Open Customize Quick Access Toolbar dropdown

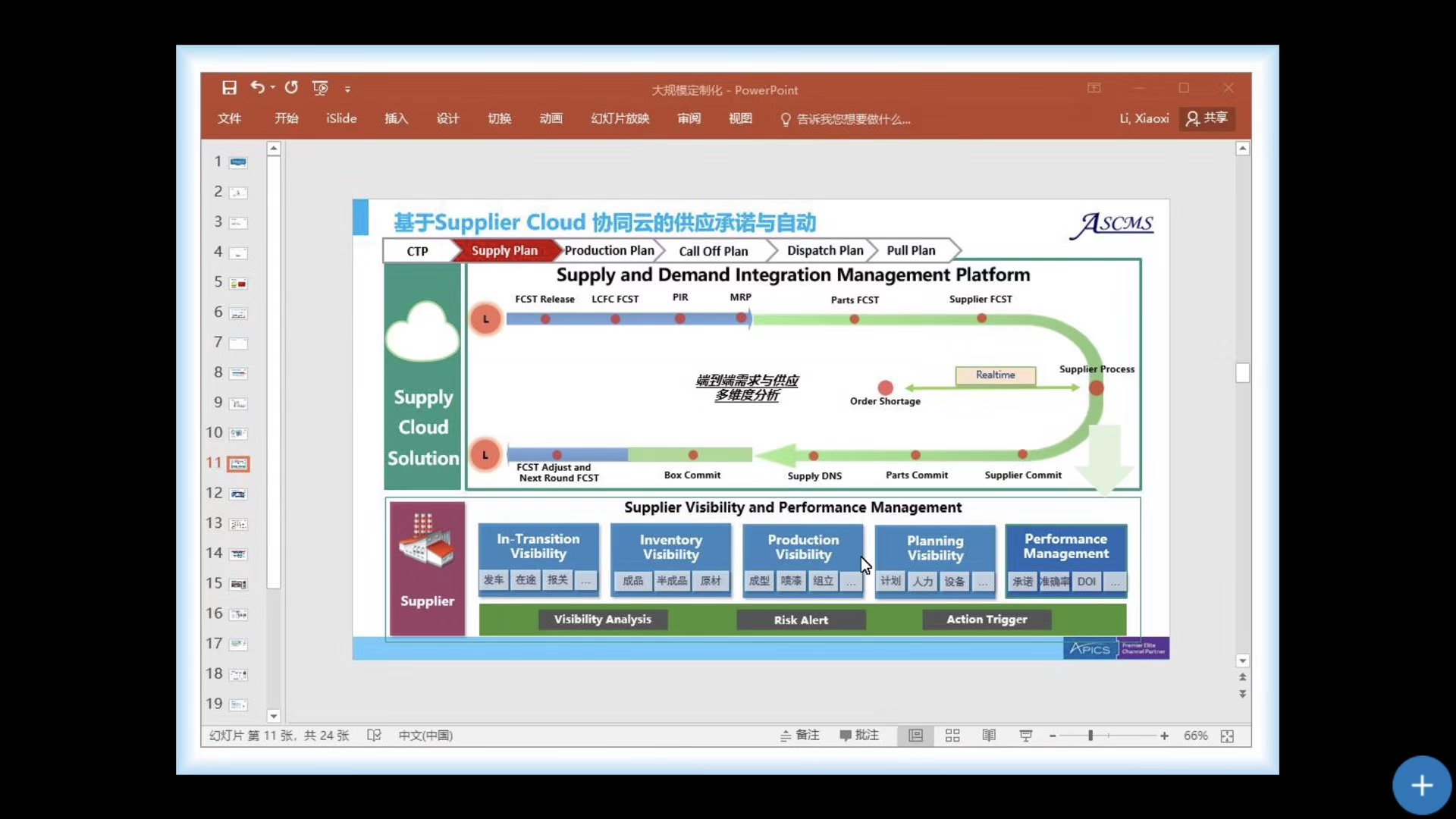(347, 89)
